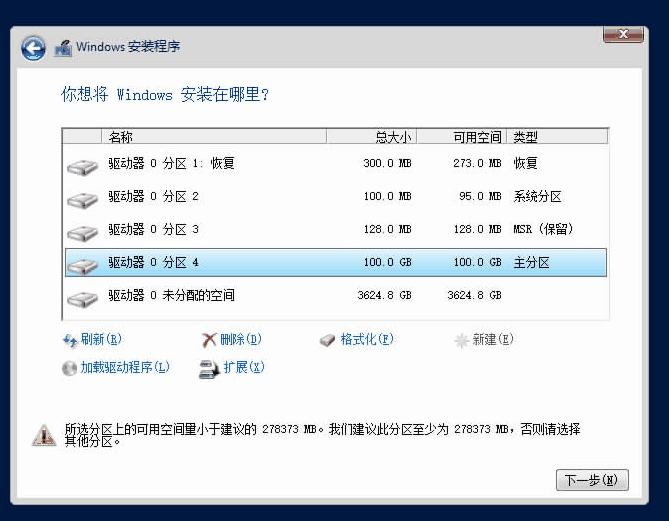The height and width of the screenshot is (521, 669).
Task: Click the 刷新 (Refresh) icon
Action: [x=70, y=340]
